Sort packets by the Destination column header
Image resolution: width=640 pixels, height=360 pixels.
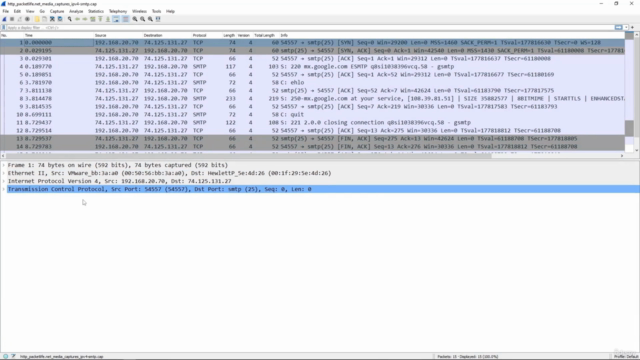pyautogui.click(x=167, y=36)
